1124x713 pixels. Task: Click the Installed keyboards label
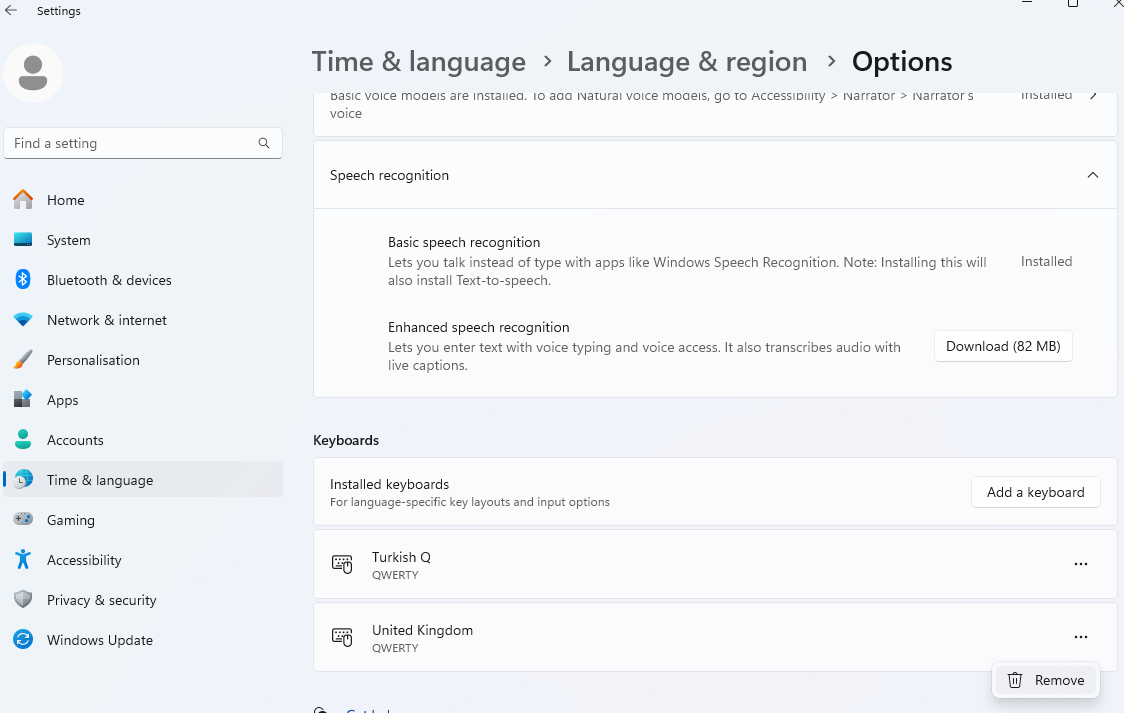(389, 484)
